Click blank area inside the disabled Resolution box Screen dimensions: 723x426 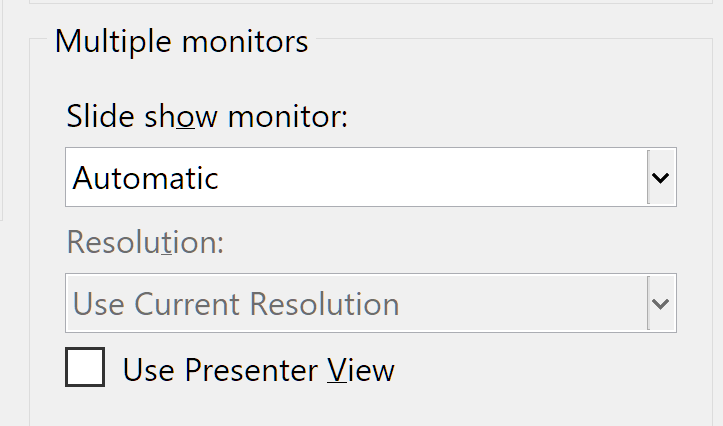click(521, 303)
